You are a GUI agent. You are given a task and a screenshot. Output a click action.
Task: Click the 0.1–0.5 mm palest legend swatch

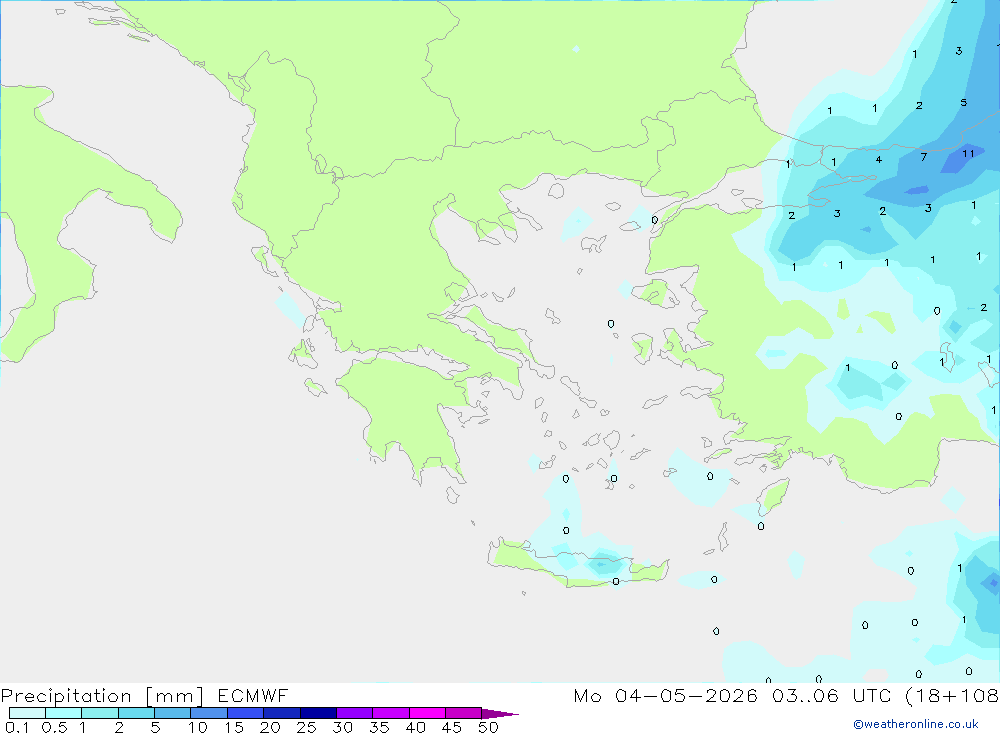tap(27, 713)
